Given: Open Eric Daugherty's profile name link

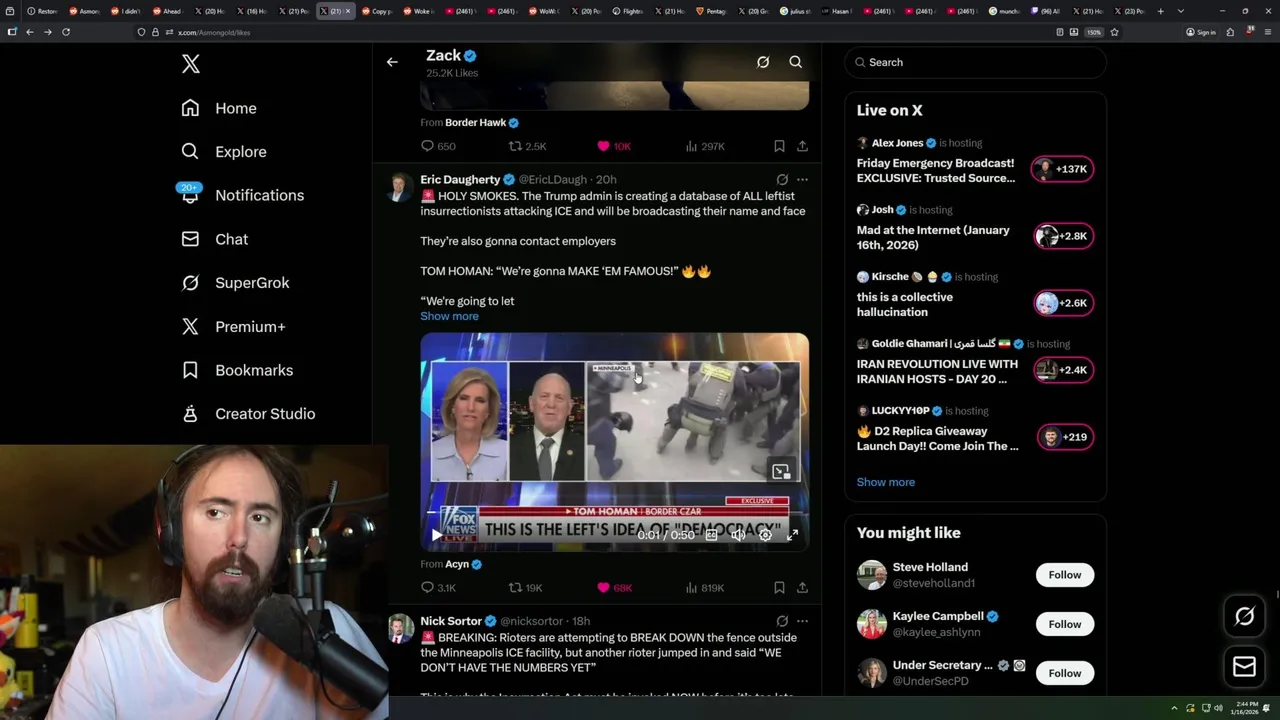Looking at the screenshot, I should coord(460,180).
